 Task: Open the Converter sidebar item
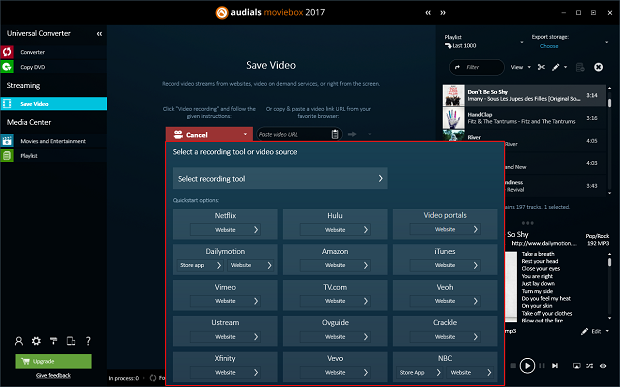coord(53,52)
